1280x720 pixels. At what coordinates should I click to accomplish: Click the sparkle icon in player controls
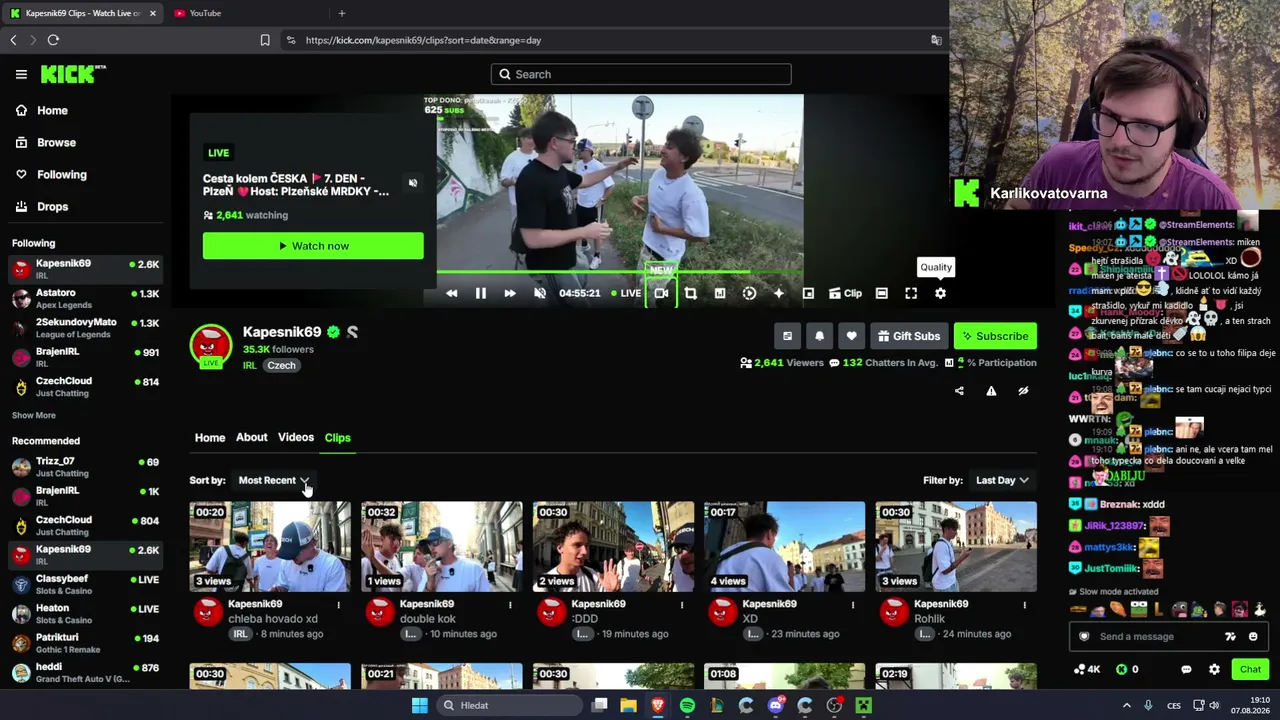(778, 293)
